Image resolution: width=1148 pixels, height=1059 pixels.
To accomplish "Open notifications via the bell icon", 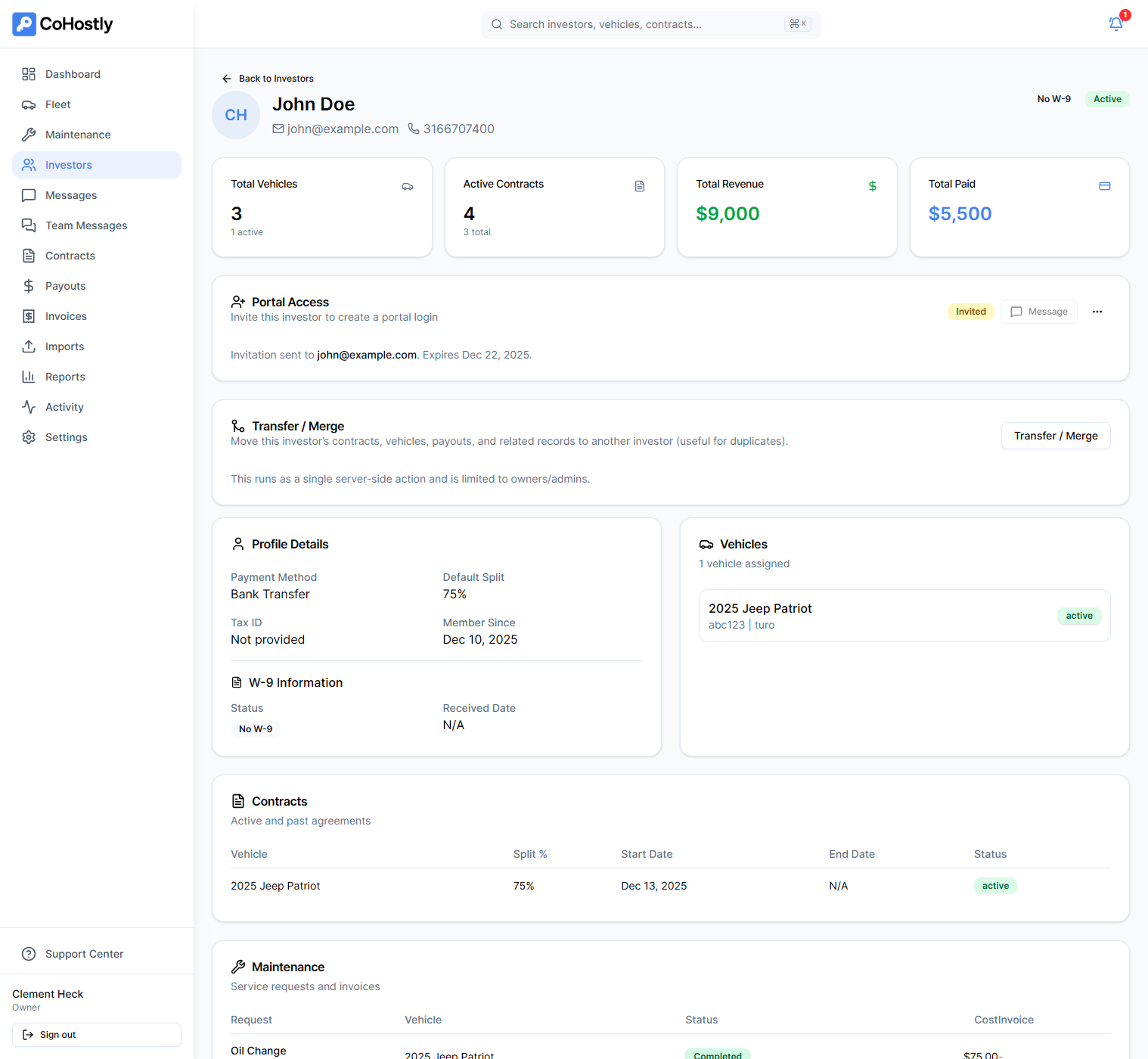I will pyautogui.click(x=1115, y=23).
